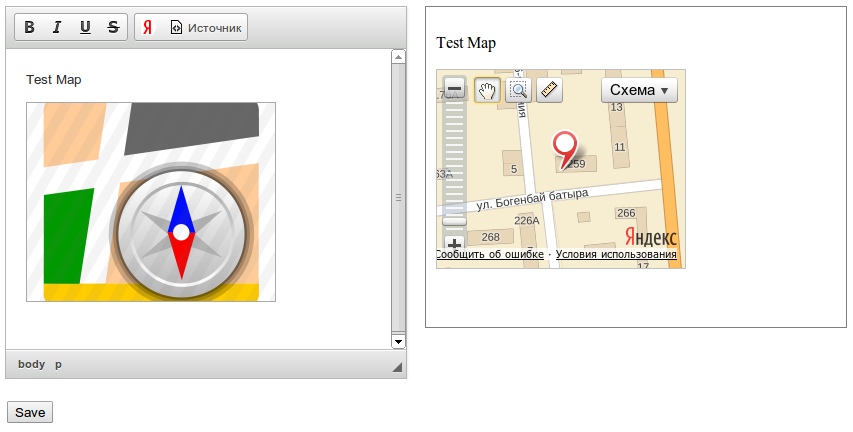Viewport: 853px width, 432px height.
Task: Select the hand pan tool on map
Action: (487, 90)
